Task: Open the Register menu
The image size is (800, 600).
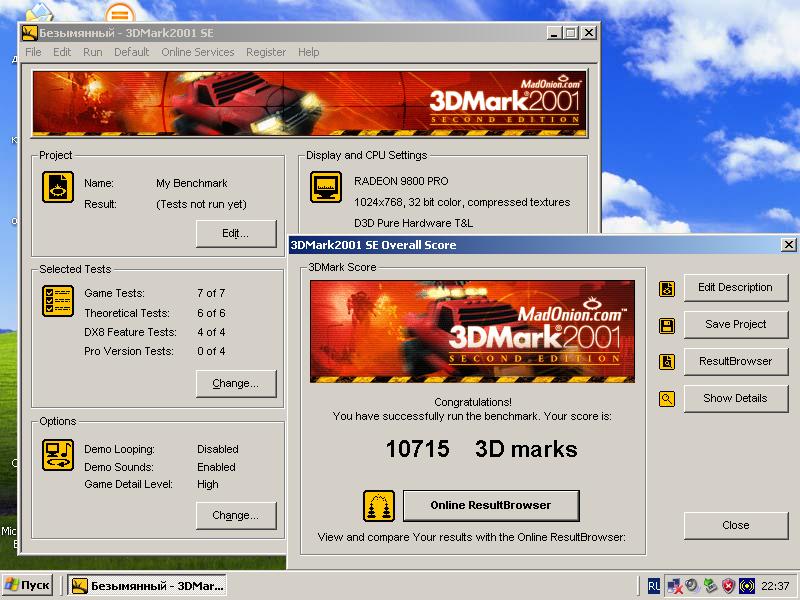Action: point(266,52)
